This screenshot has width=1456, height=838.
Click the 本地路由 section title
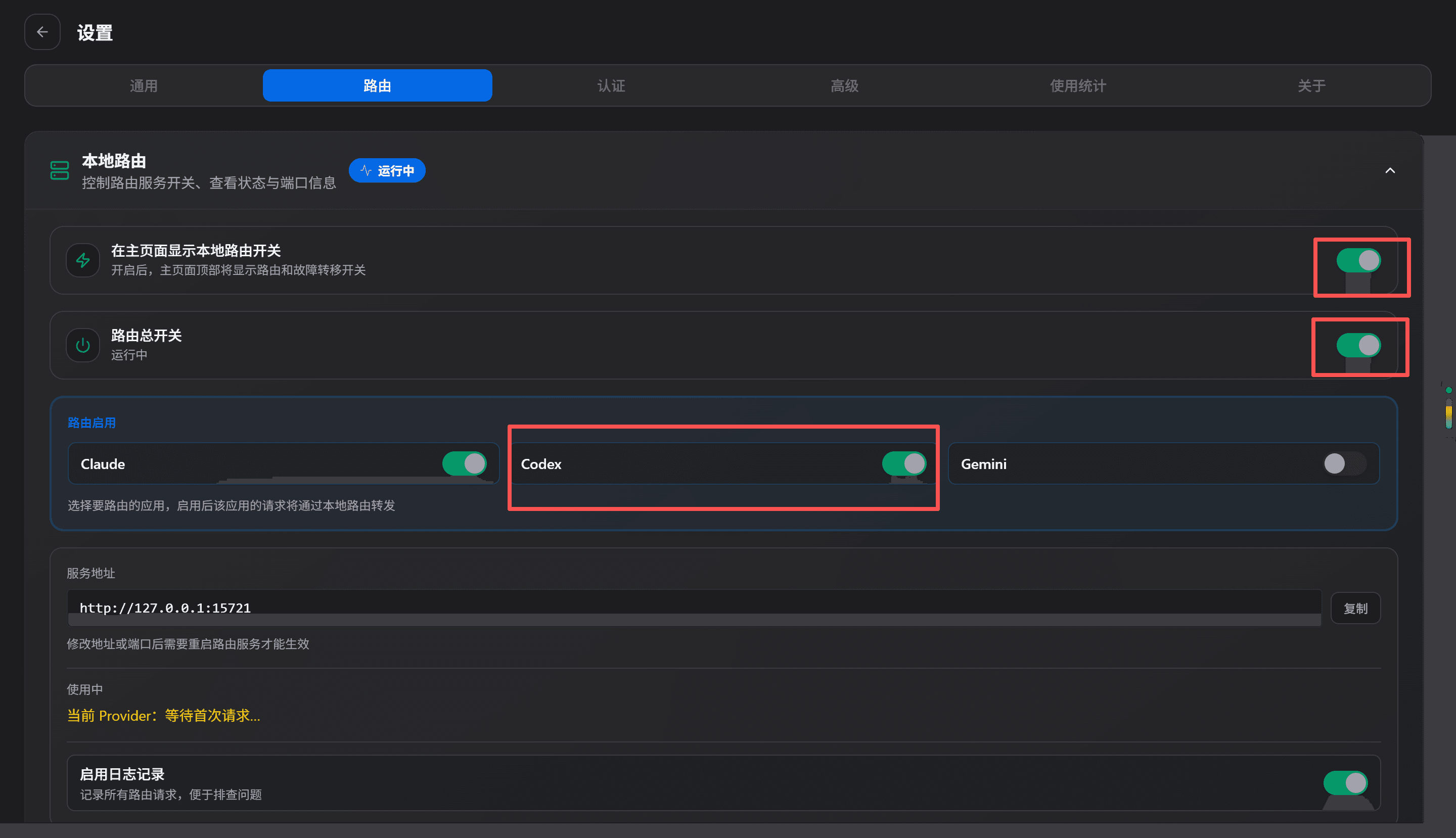[x=114, y=161]
